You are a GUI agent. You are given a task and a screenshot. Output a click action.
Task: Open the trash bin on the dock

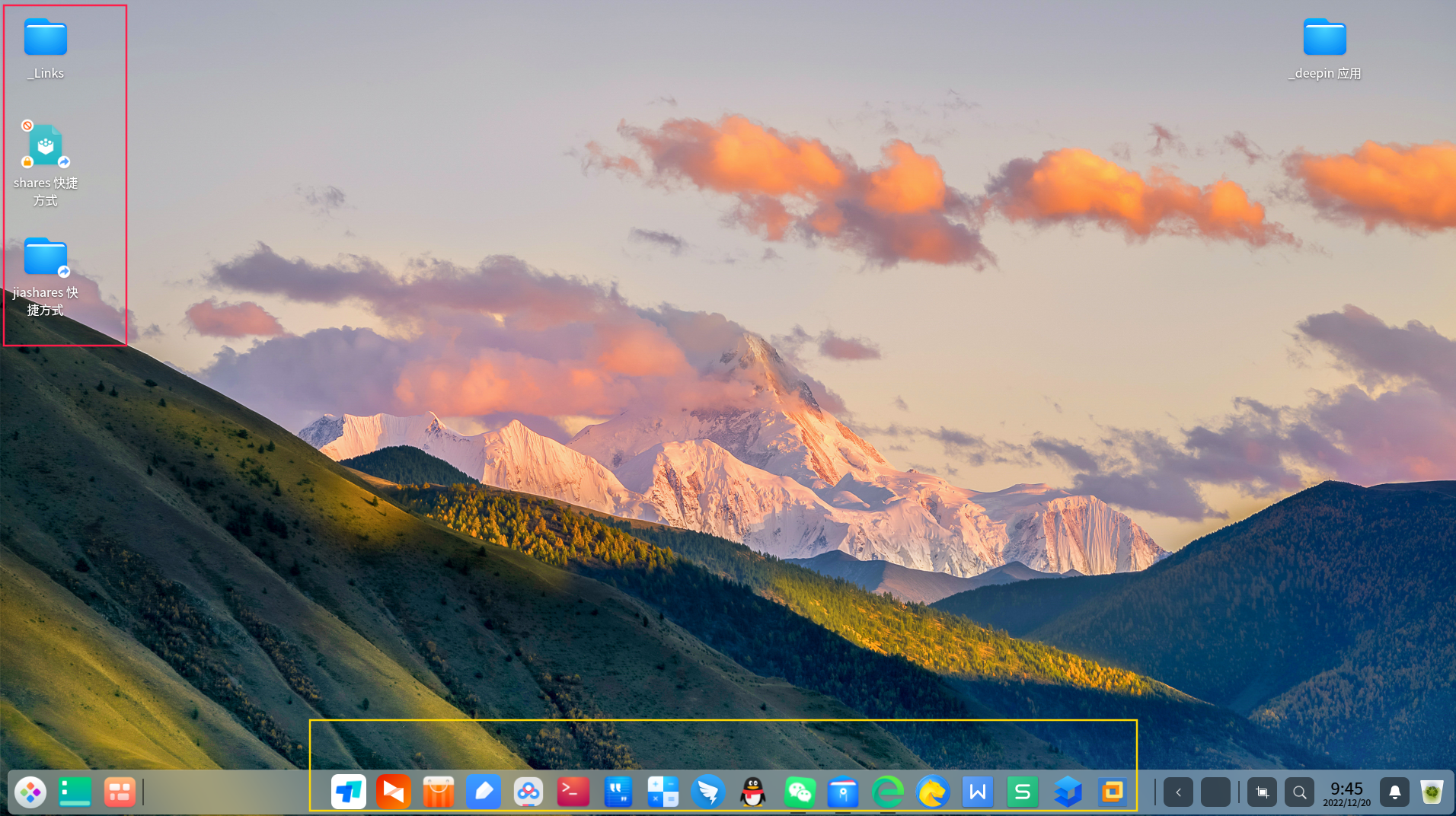point(1432,792)
